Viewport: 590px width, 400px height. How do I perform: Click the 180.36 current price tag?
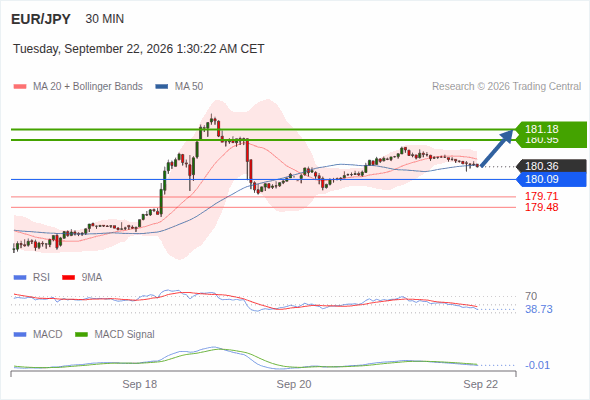(x=551, y=166)
